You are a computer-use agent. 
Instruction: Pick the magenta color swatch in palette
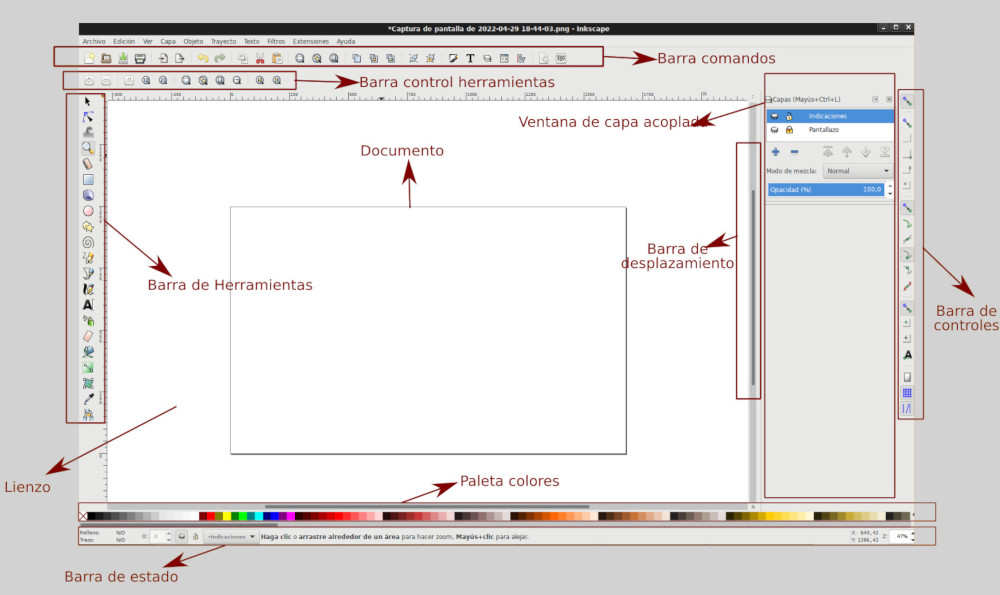point(291,516)
